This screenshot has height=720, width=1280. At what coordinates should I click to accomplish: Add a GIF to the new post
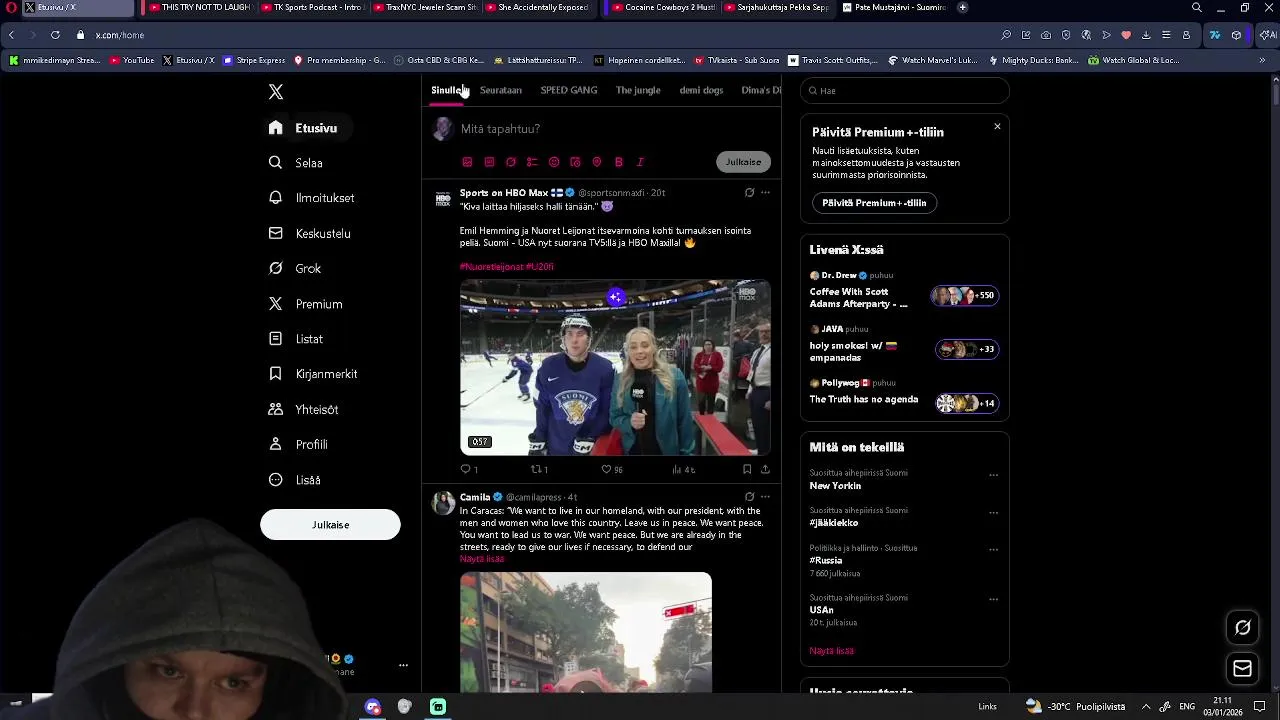(489, 162)
